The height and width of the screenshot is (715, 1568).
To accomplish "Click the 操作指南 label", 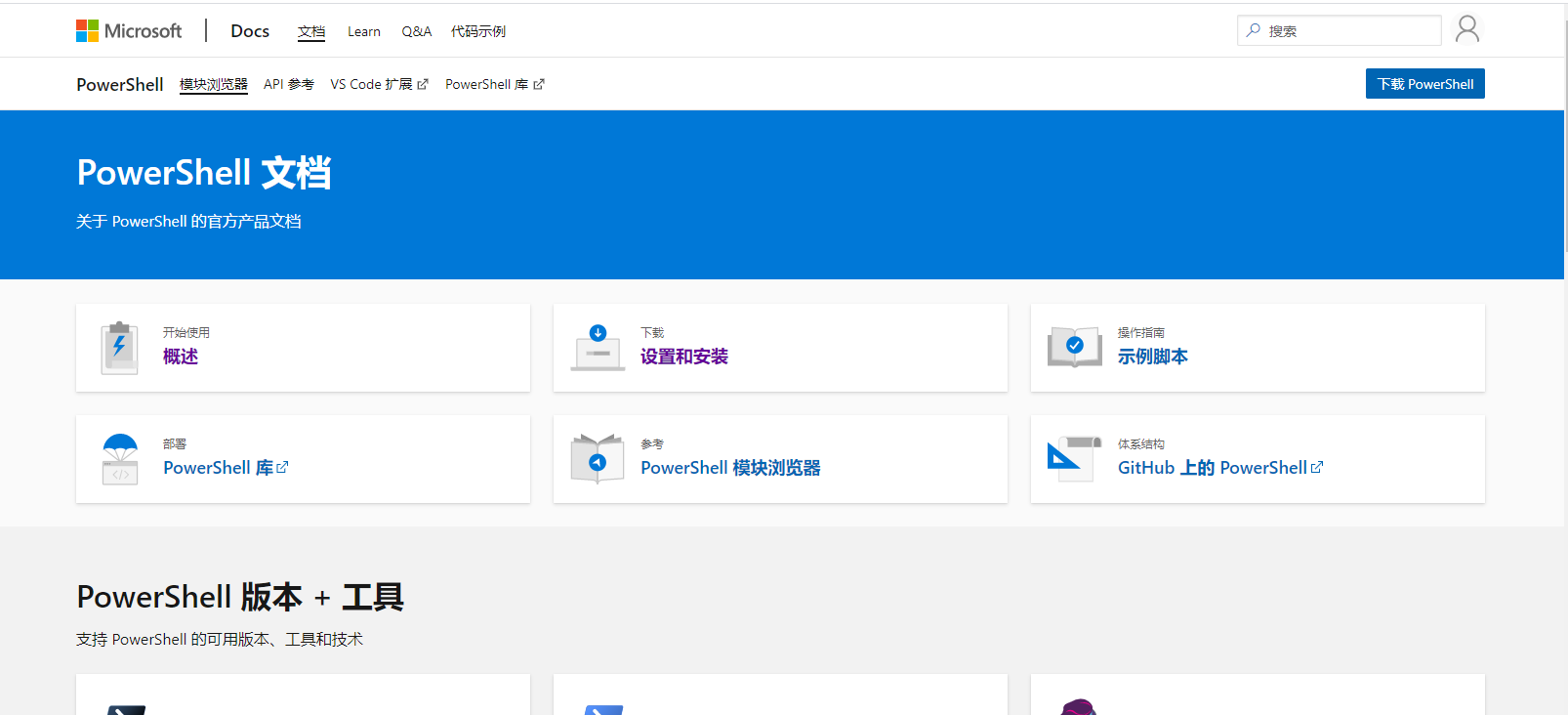I will (1141, 333).
